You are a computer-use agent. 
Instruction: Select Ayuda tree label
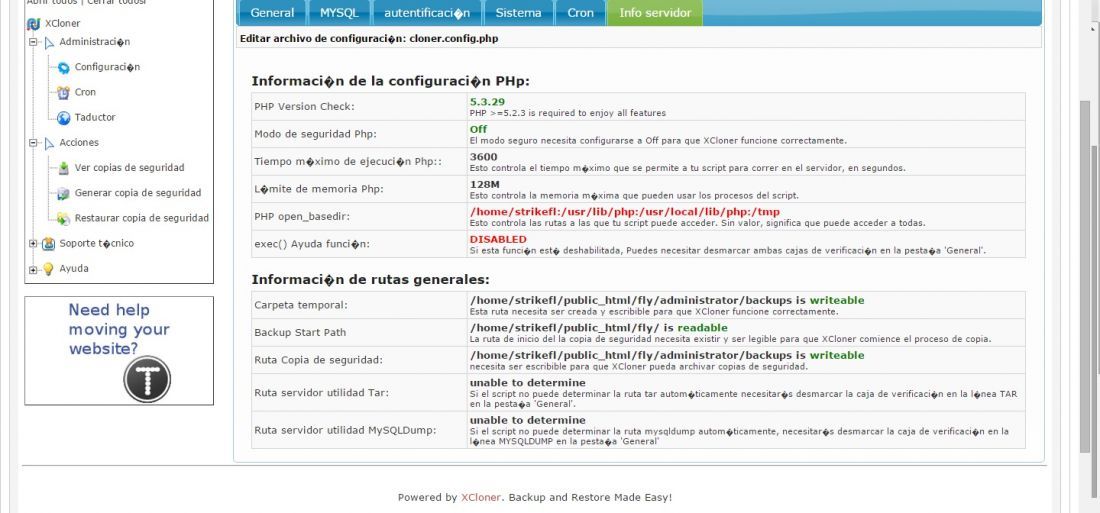74,269
